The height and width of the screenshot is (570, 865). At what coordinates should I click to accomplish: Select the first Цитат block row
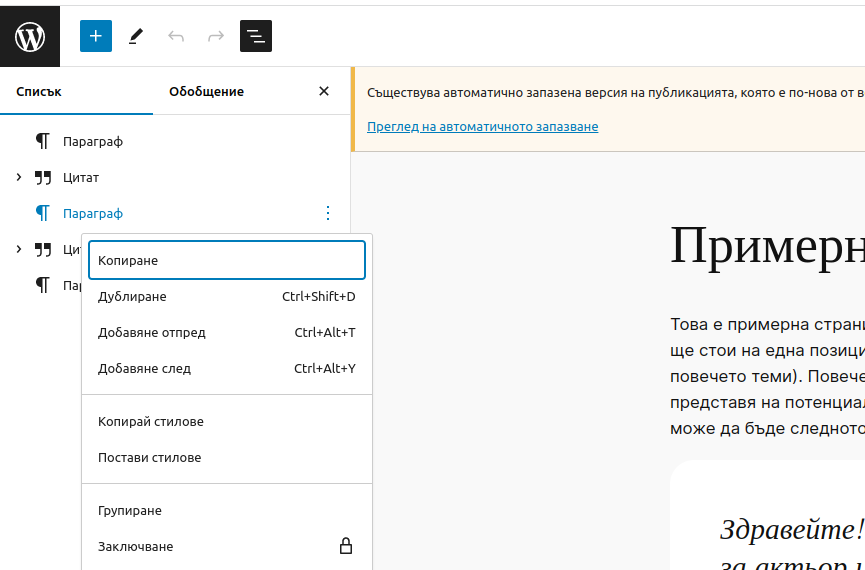pyautogui.click(x=175, y=177)
